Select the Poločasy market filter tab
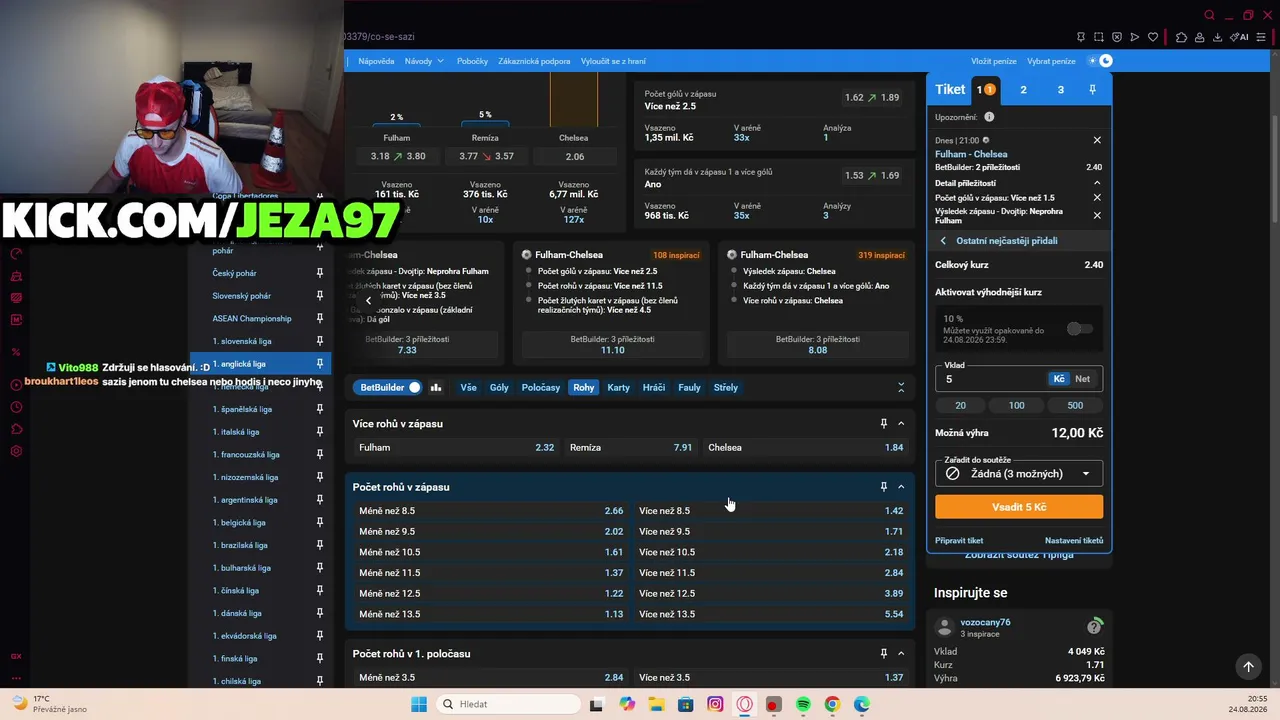The width and height of the screenshot is (1280, 720). click(541, 388)
